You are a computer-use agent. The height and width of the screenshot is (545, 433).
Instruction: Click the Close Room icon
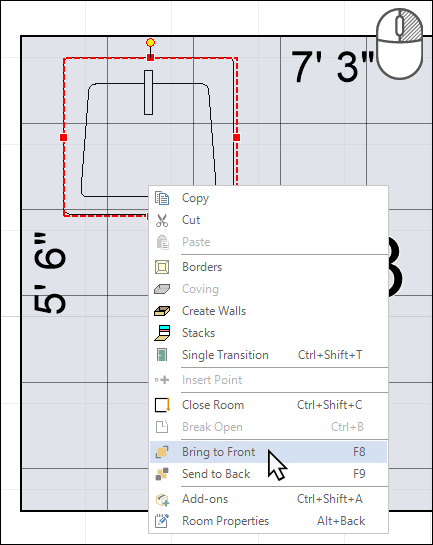tap(162, 405)
